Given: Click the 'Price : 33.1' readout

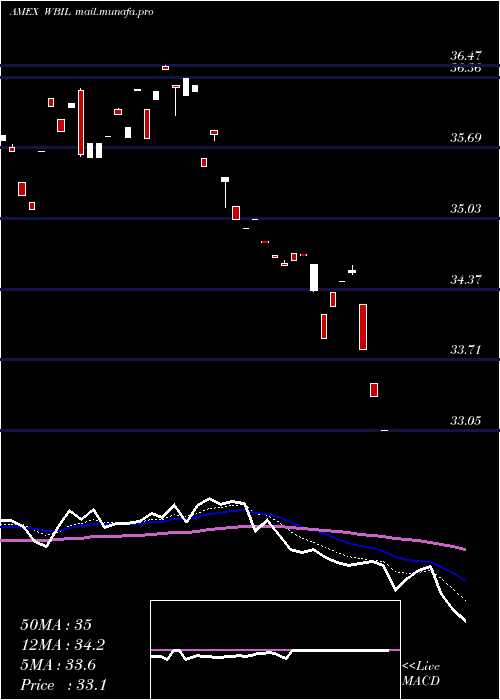Looking at the screenshot, I should click(x=63, y=685).
